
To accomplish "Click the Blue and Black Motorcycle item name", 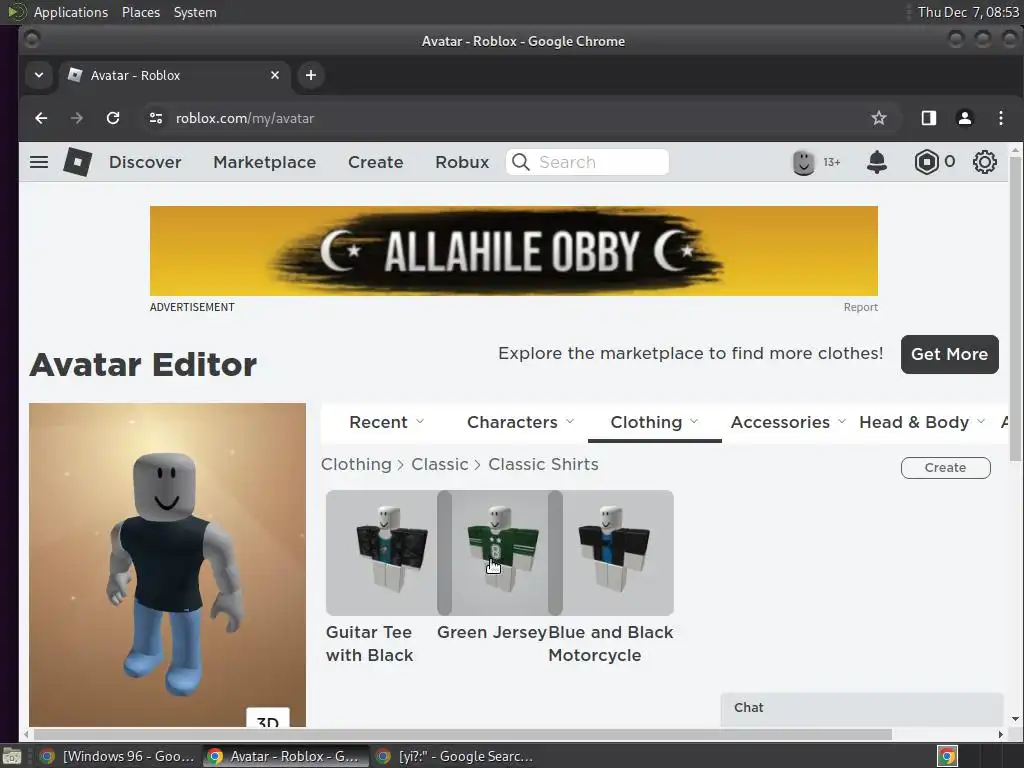I will (x=611, y=644).
